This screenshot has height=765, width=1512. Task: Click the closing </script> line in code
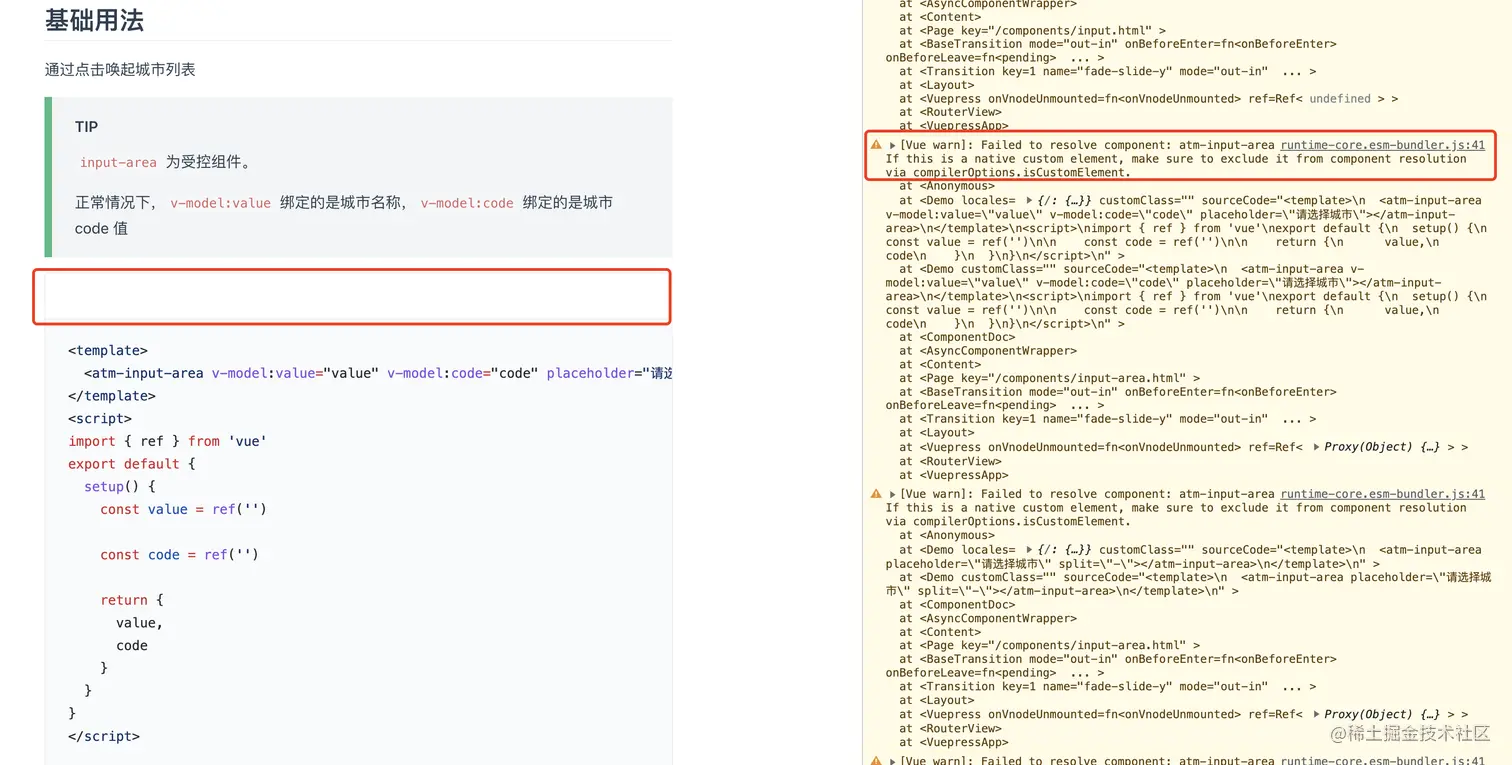104,736
